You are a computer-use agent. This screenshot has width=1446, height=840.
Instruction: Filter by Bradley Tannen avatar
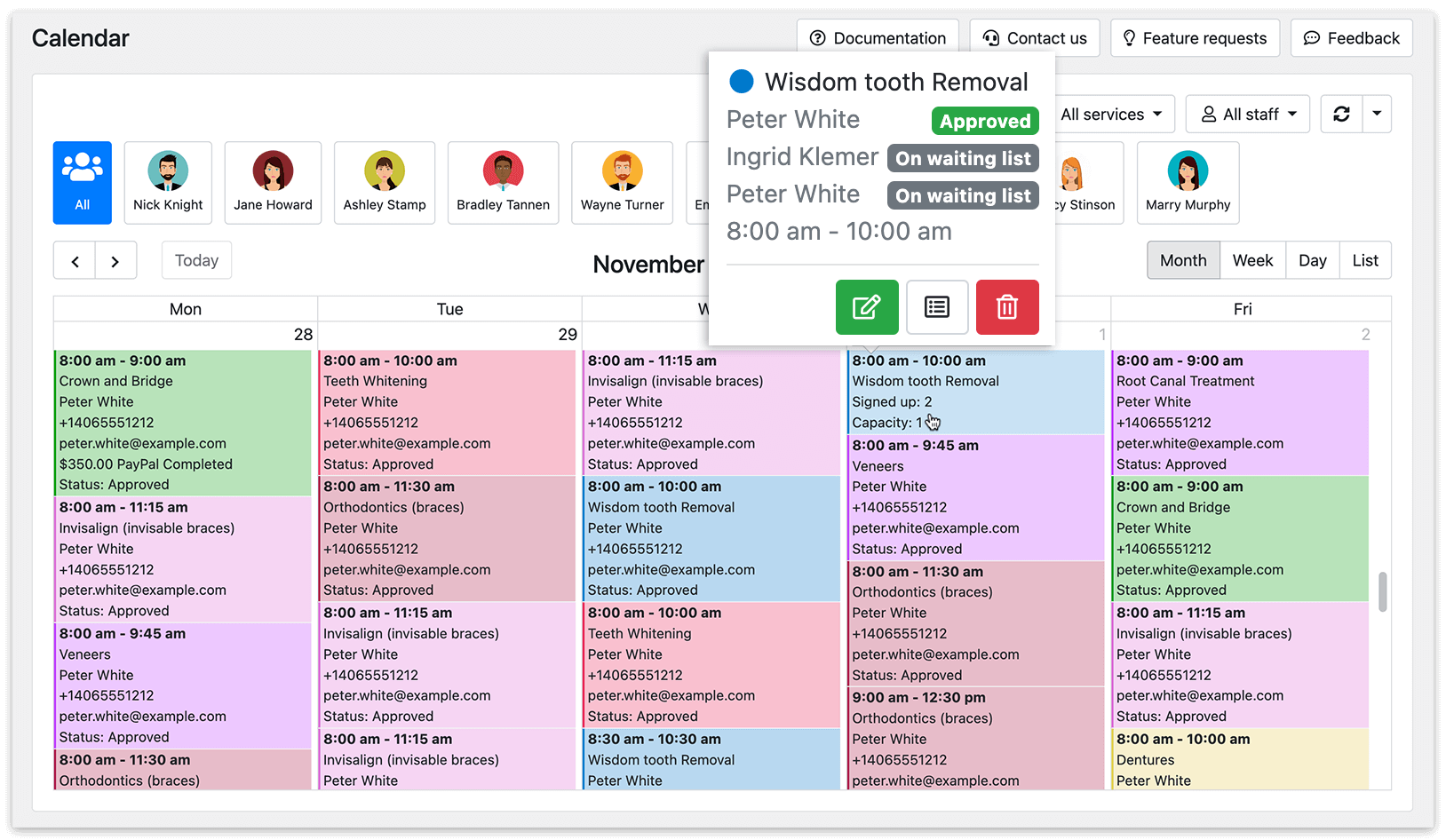[x=503, y=182]
